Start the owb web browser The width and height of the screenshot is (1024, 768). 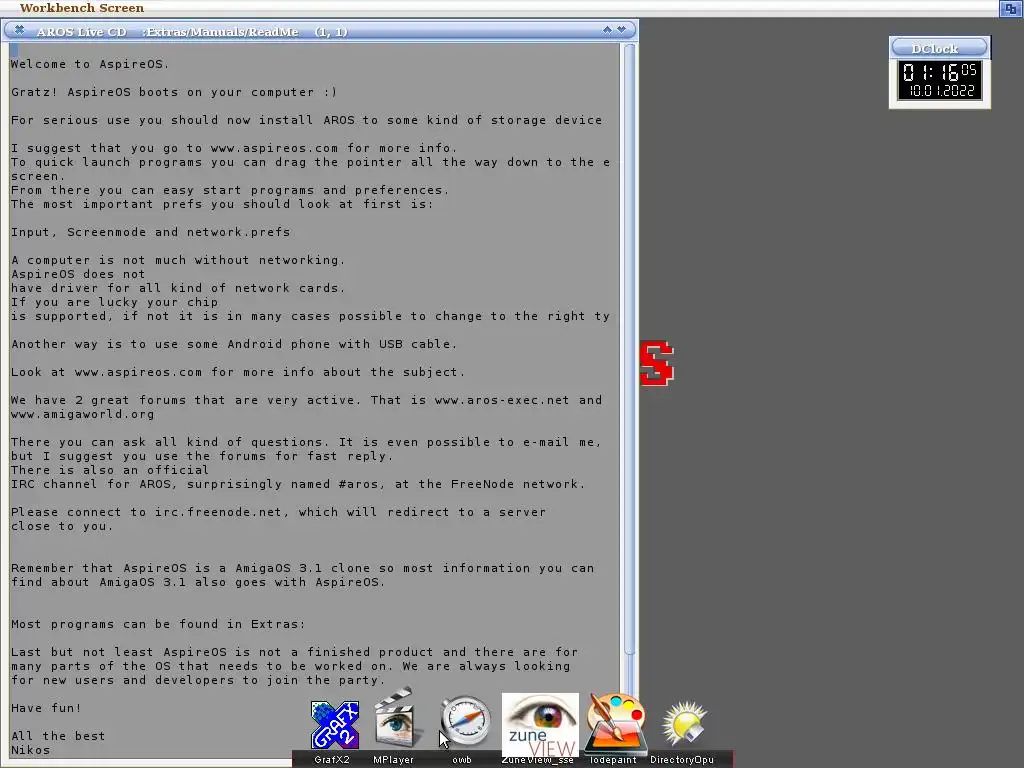click(x=465, y=722)
